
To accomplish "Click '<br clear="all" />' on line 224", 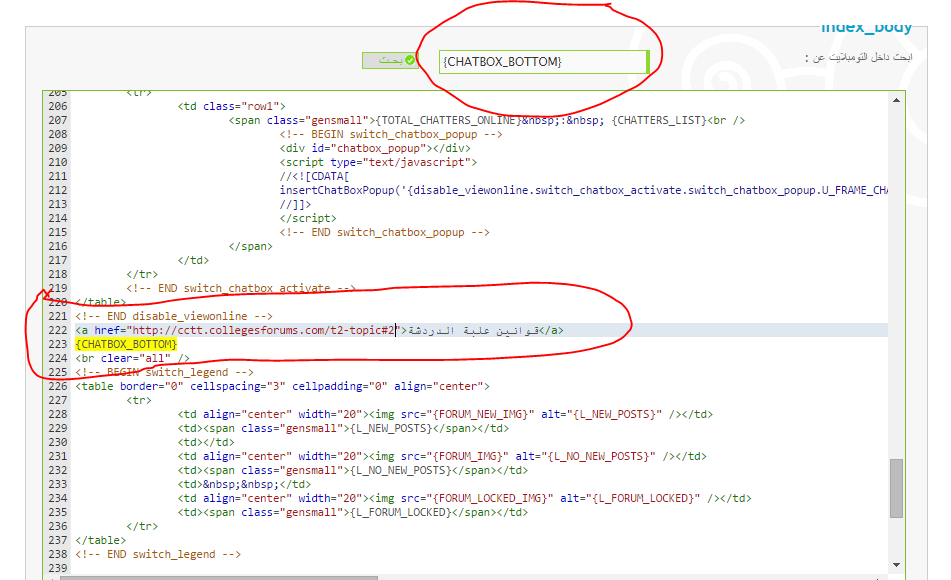I will click(132, 359).
